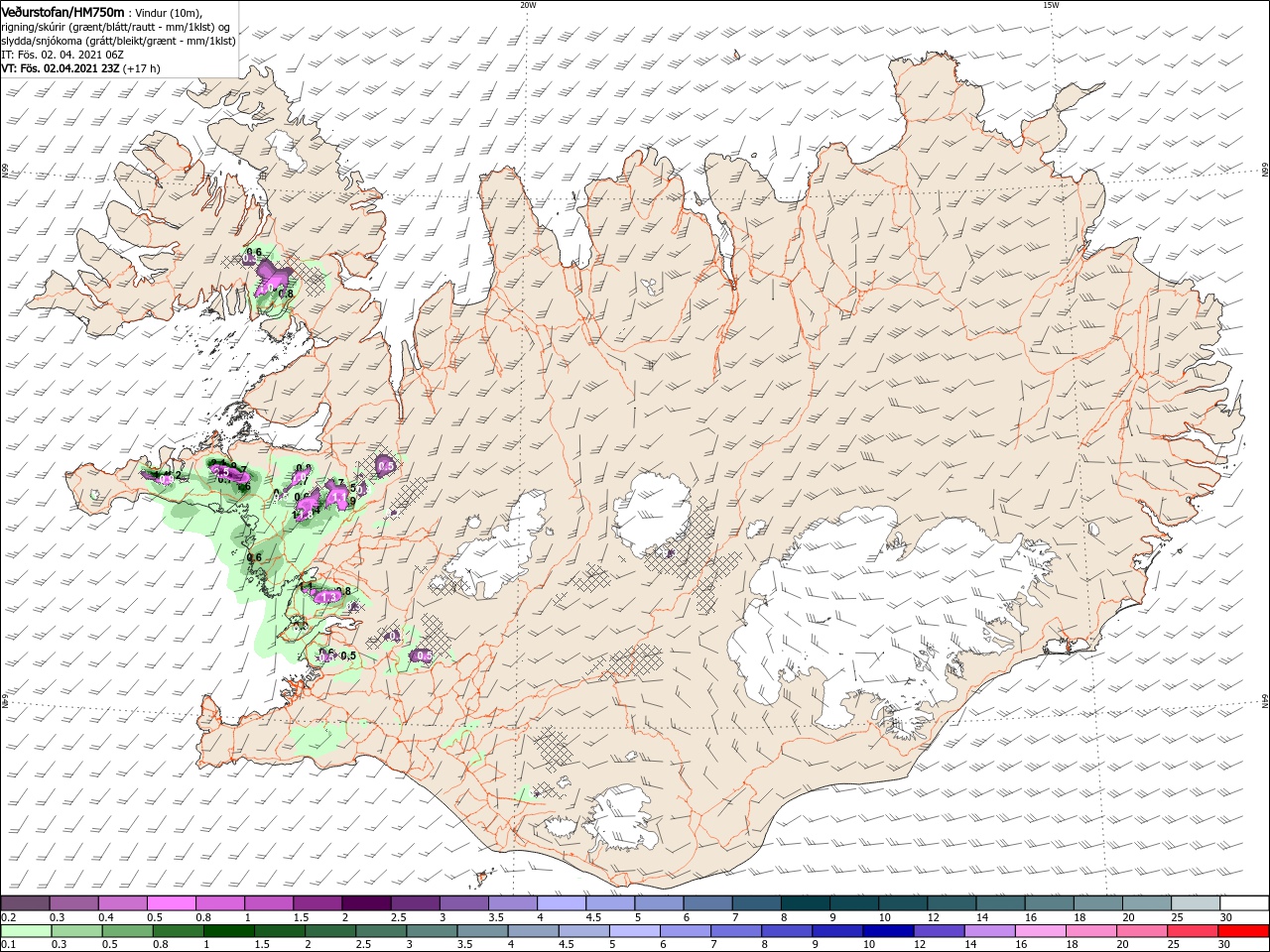Click the '(+17 h)' forecast offset text
1270x952 pixels.
(x=142, y=69)
